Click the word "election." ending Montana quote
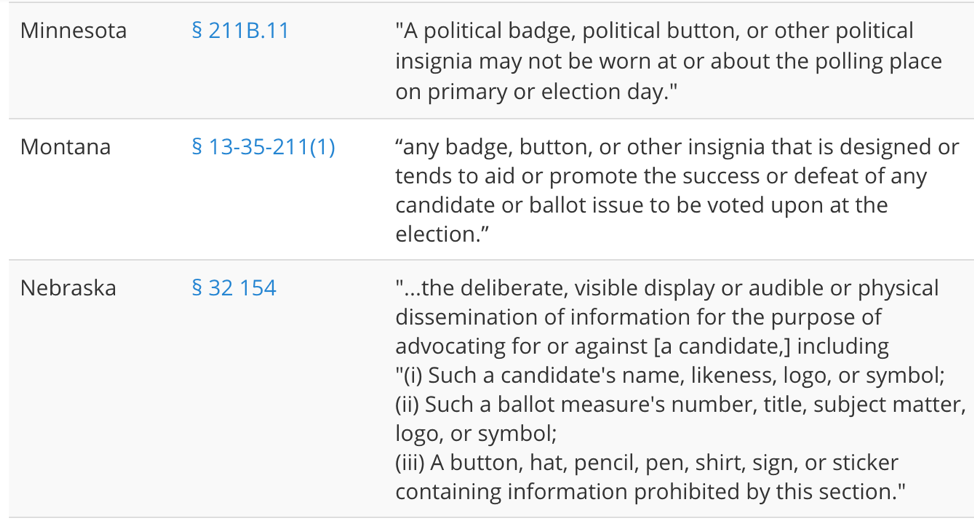Image resolution: width=974 pixels, height=522 pixels. point(442,235)
